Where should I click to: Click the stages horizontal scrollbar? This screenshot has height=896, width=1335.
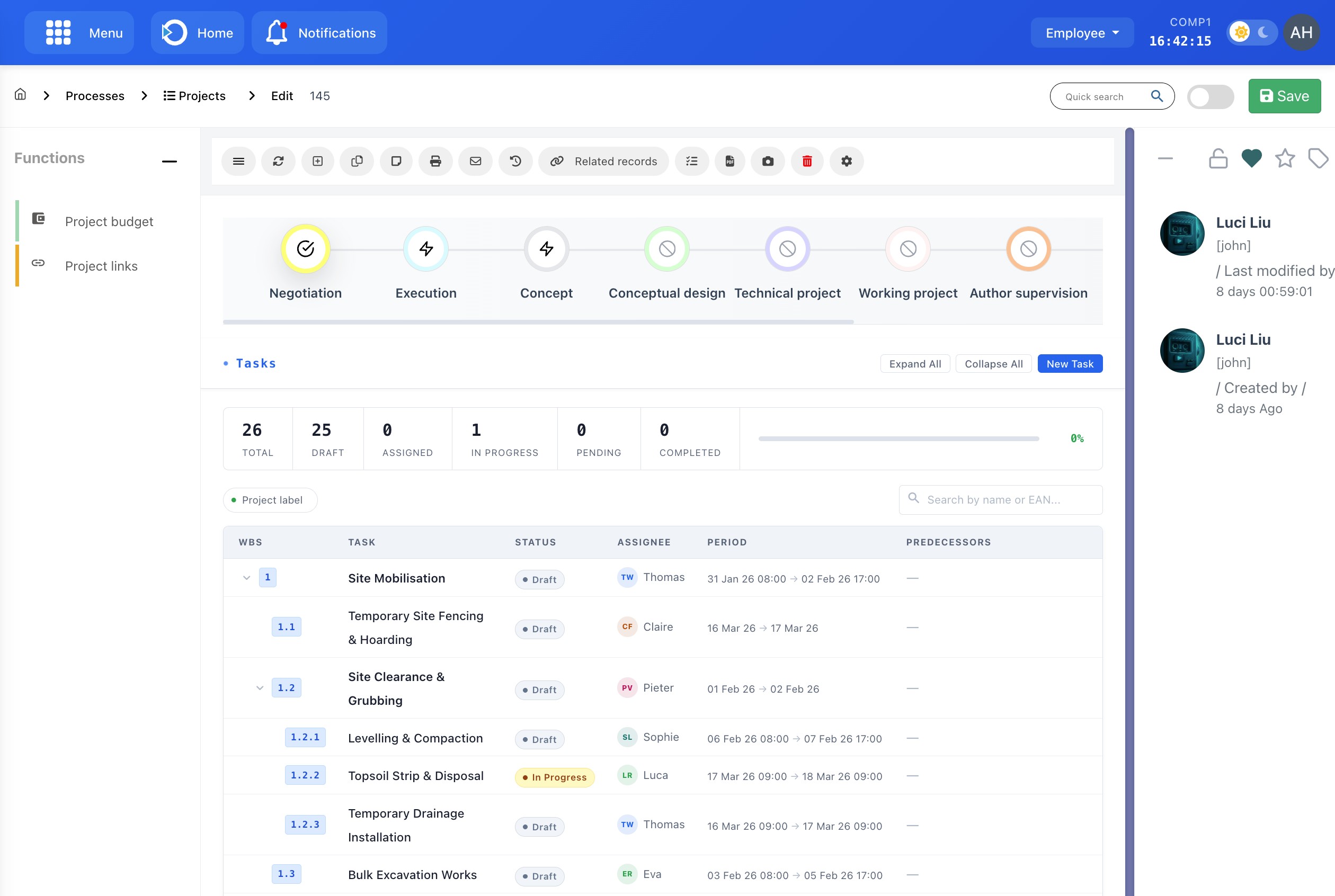coord(538,322)
